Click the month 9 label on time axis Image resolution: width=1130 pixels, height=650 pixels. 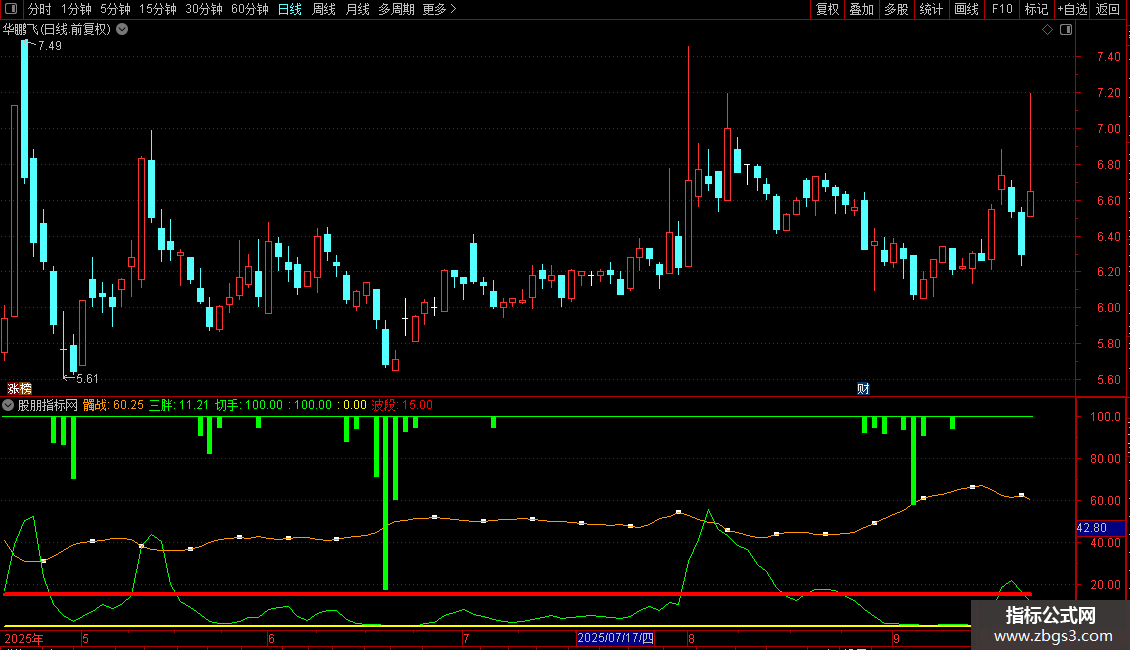coord(897,638)
